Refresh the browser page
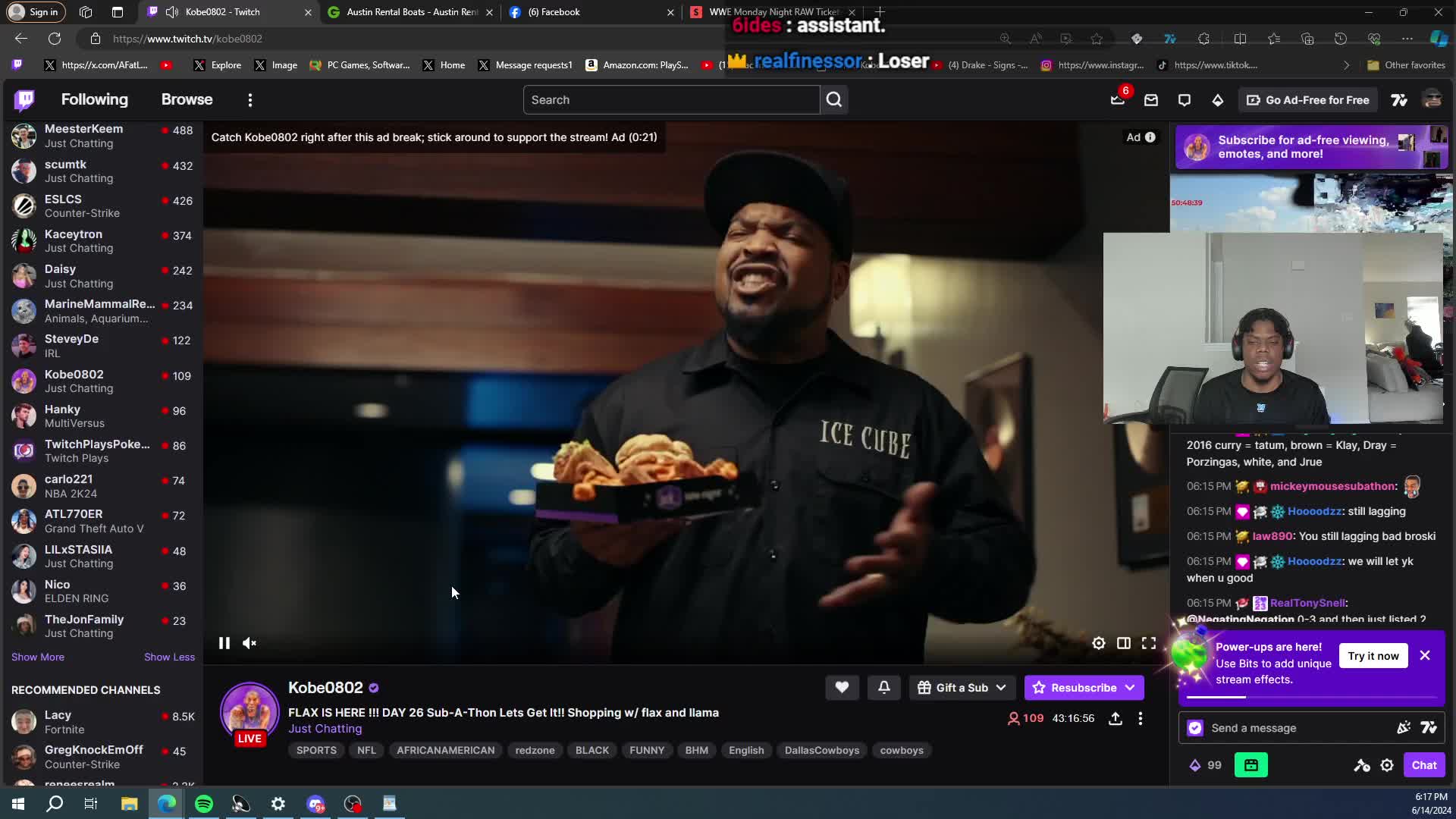This screenshot has height=819, width=1456. 55,39
